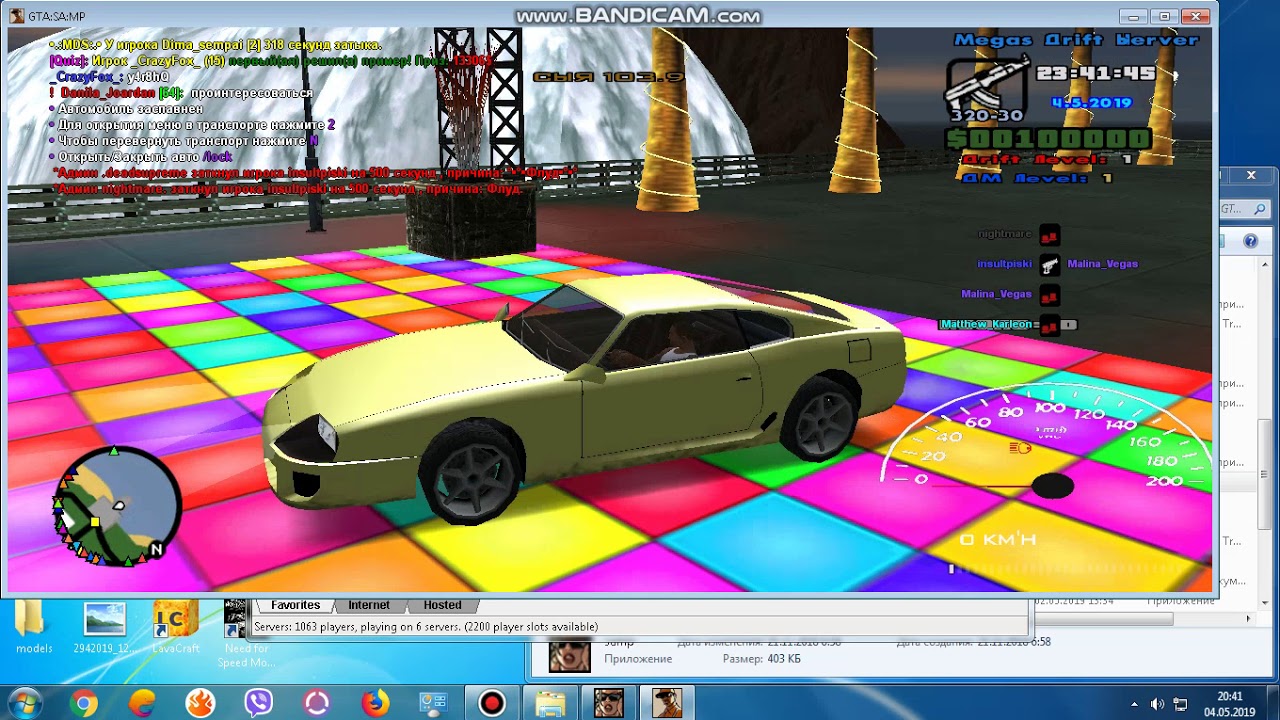Screen dimensions: 1280x720
Task: Click the $00100000 money counter
Action: [x=1048, y=139]
